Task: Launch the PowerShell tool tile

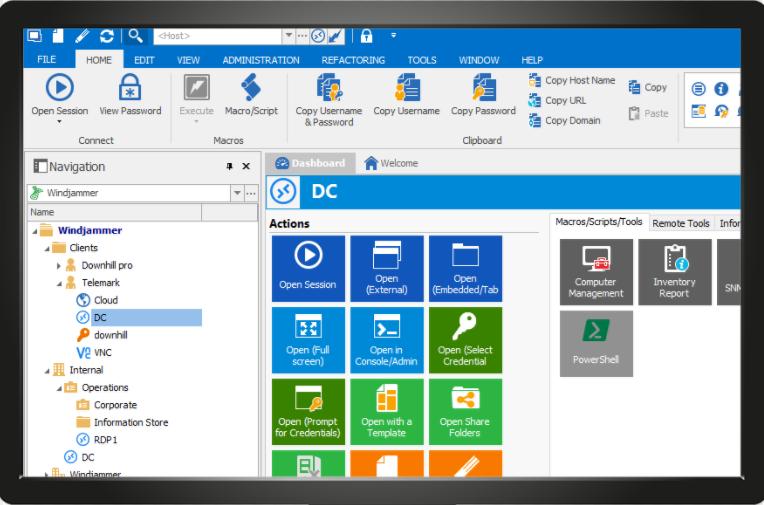Action: click(x=595, y=342)
